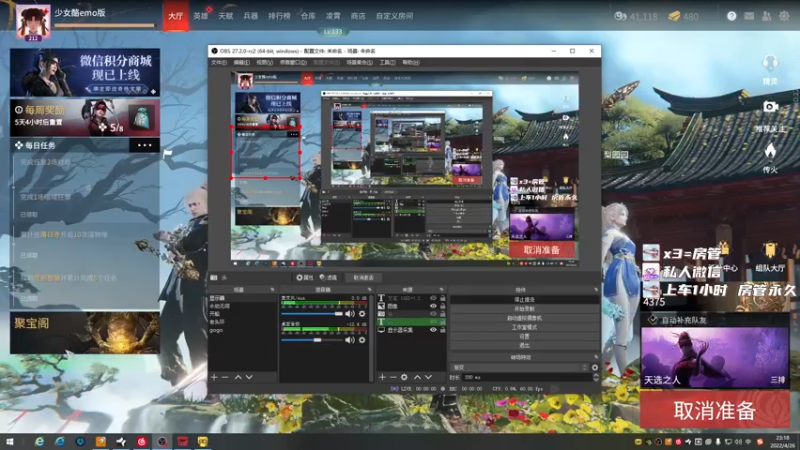Image resolution: width=800 pixels, height=450 pixels.
Task: Open transition properties gear next to fade dropdown
Action: point(595,367)
